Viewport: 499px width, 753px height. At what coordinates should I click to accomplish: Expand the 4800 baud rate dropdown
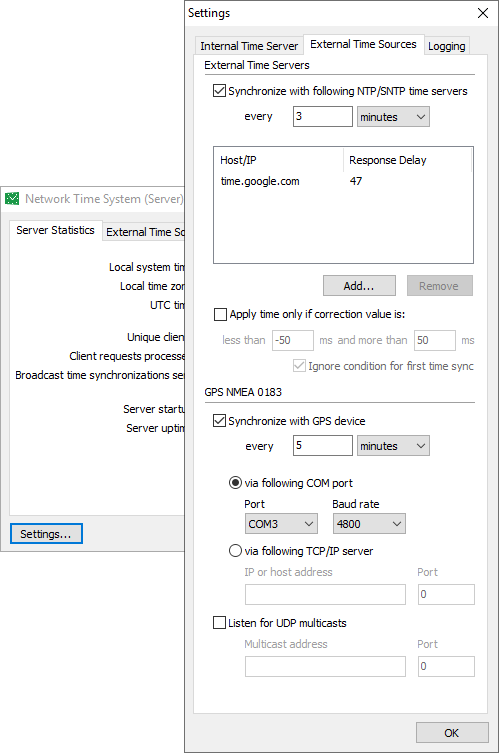pyautogui.click(x=369, y=523)
